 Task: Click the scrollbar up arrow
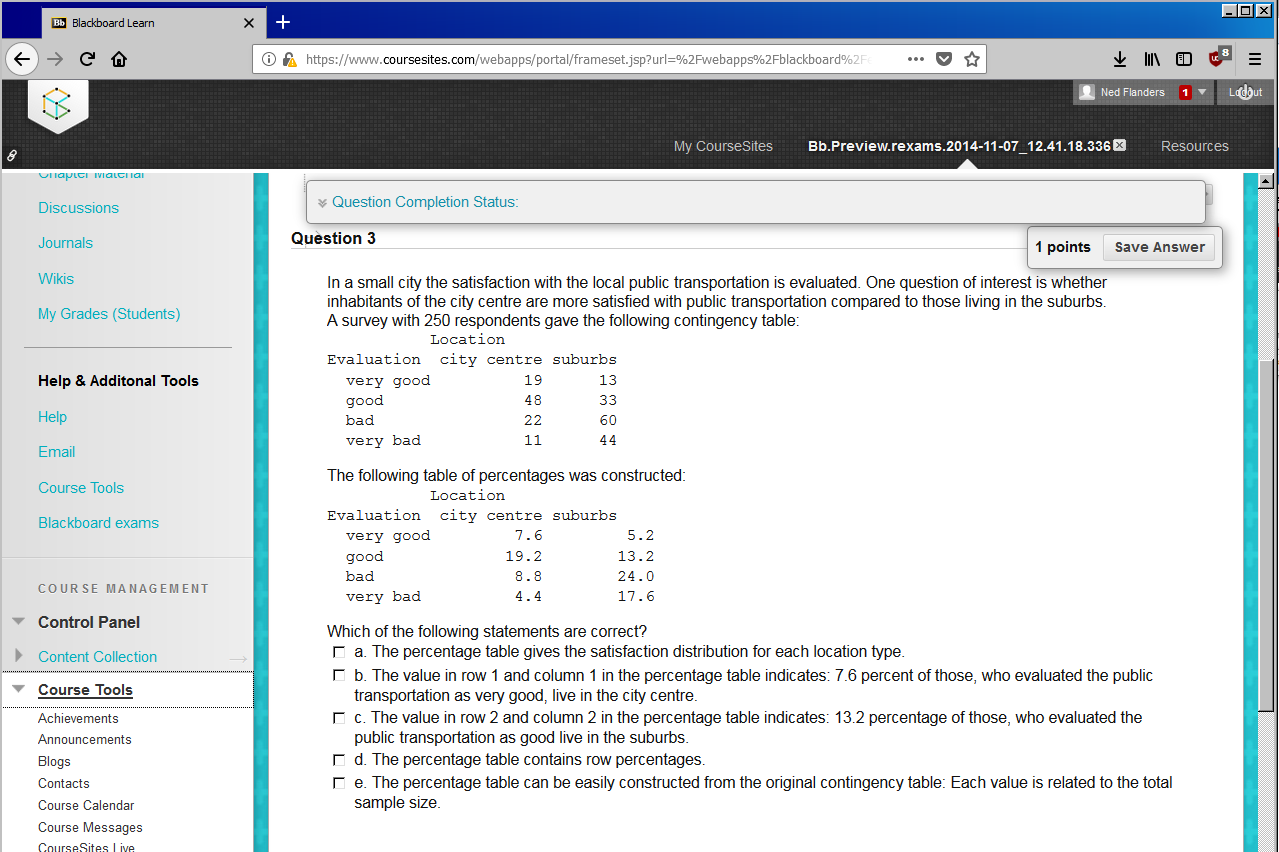coord(1266,181)
